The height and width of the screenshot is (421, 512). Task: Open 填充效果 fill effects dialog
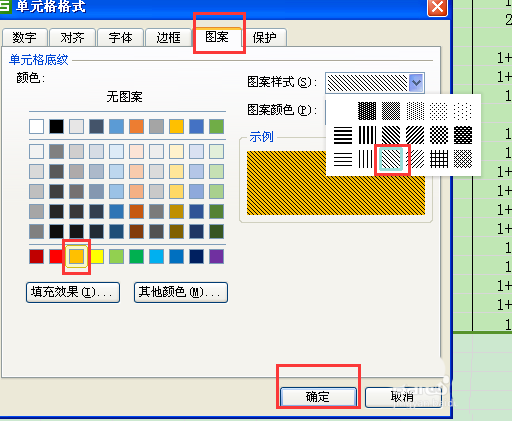point(73,292)
